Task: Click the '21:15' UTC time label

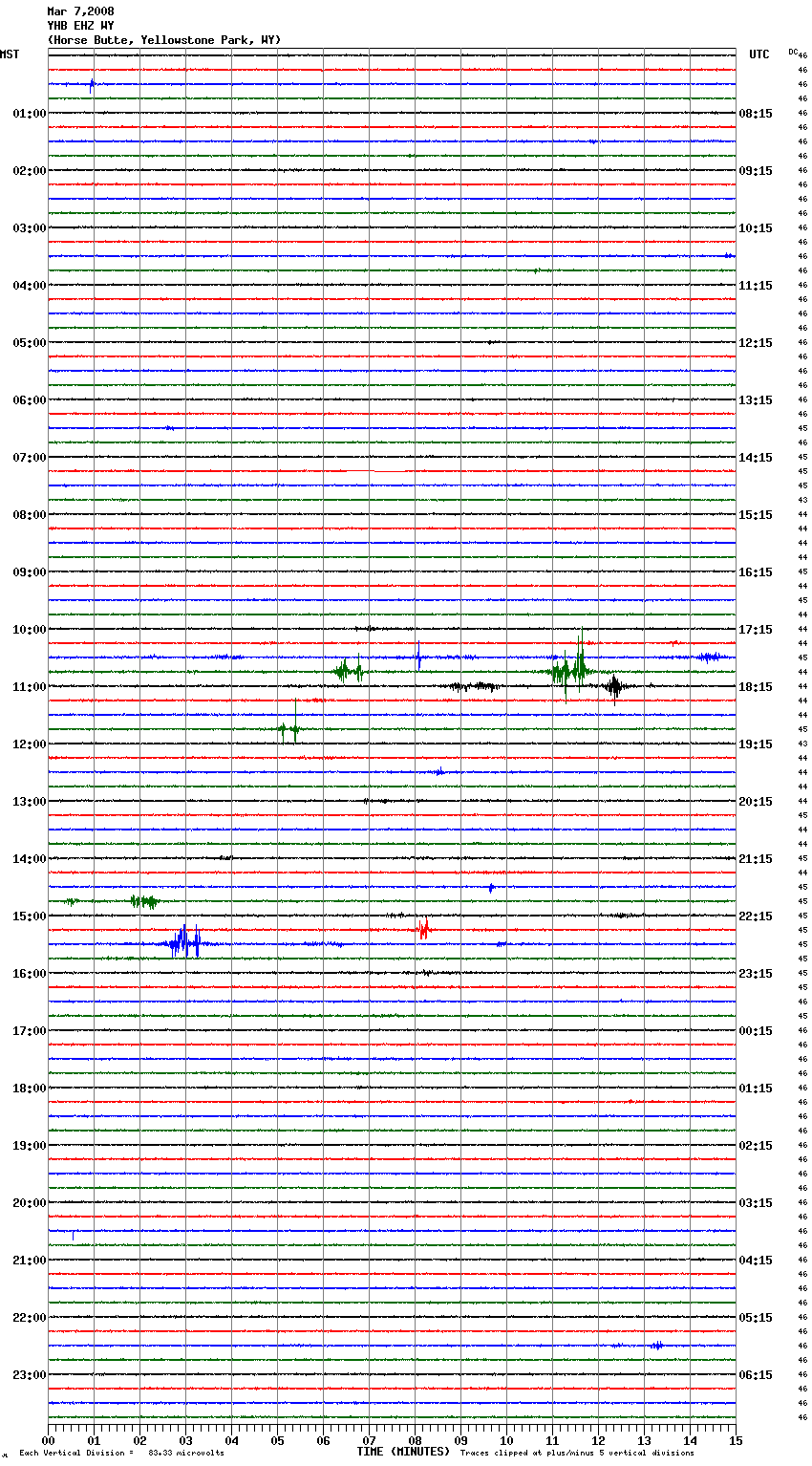Action: pos(756,859)
